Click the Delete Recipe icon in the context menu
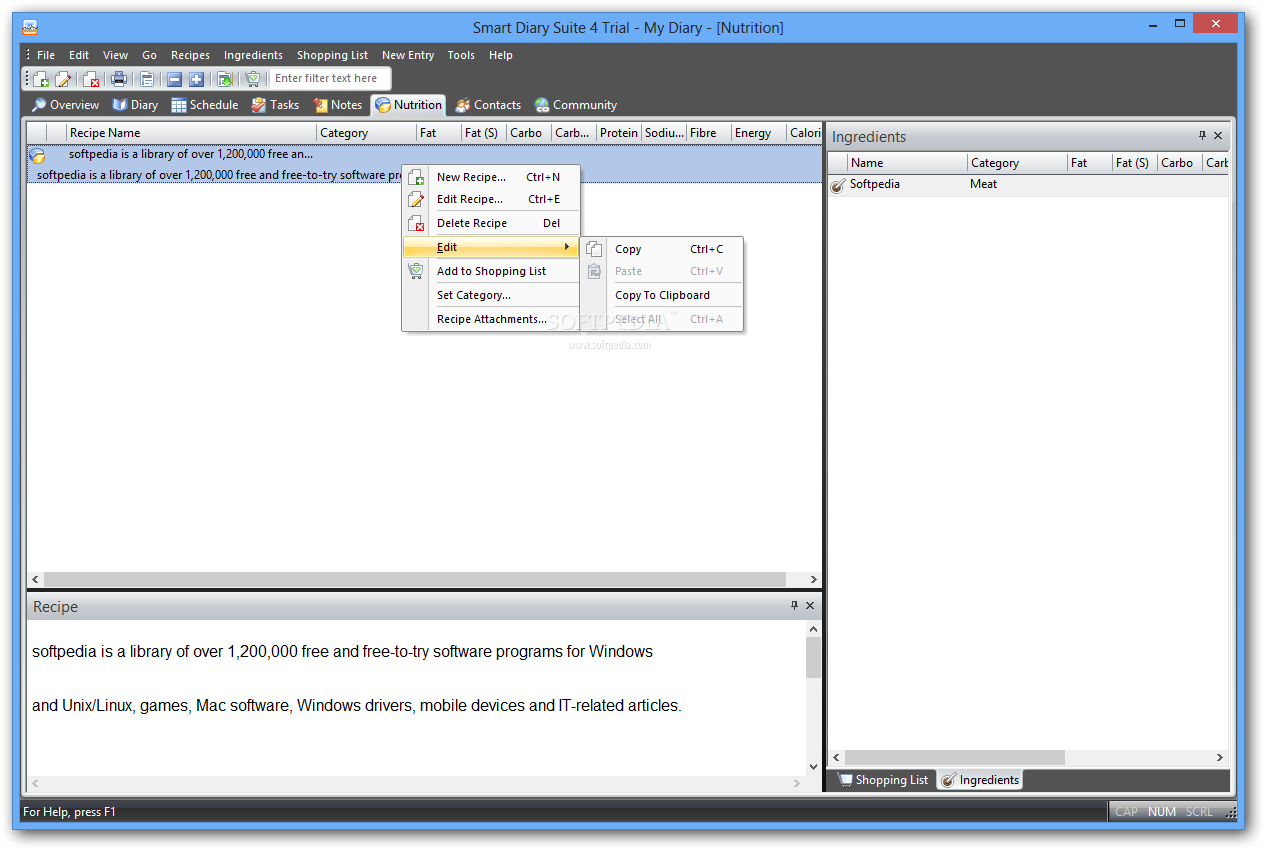 click(416, 223)
